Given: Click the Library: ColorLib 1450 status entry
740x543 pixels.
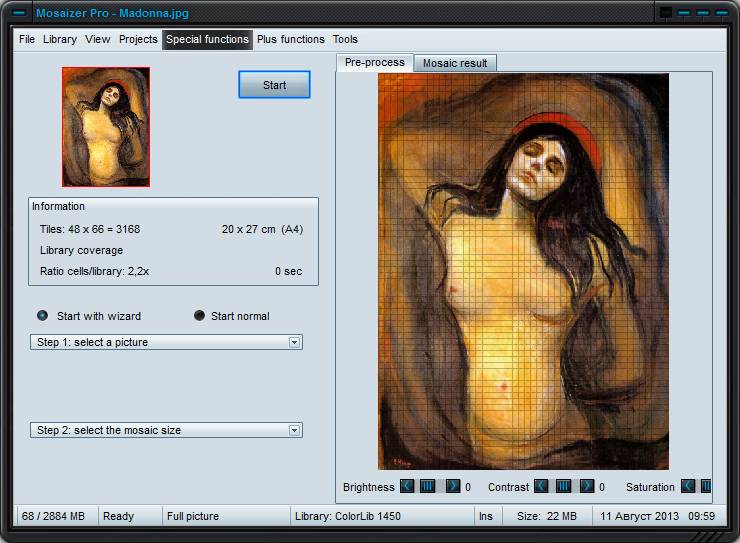Looking at the screenshot, I should tap(348, 516).
